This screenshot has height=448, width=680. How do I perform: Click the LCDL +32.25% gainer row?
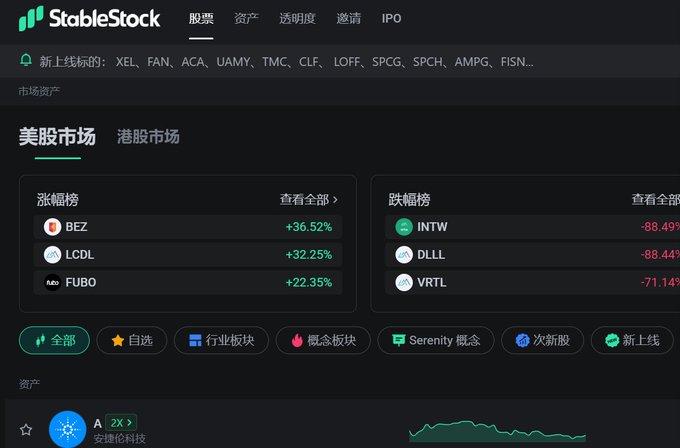coord(188,255)
